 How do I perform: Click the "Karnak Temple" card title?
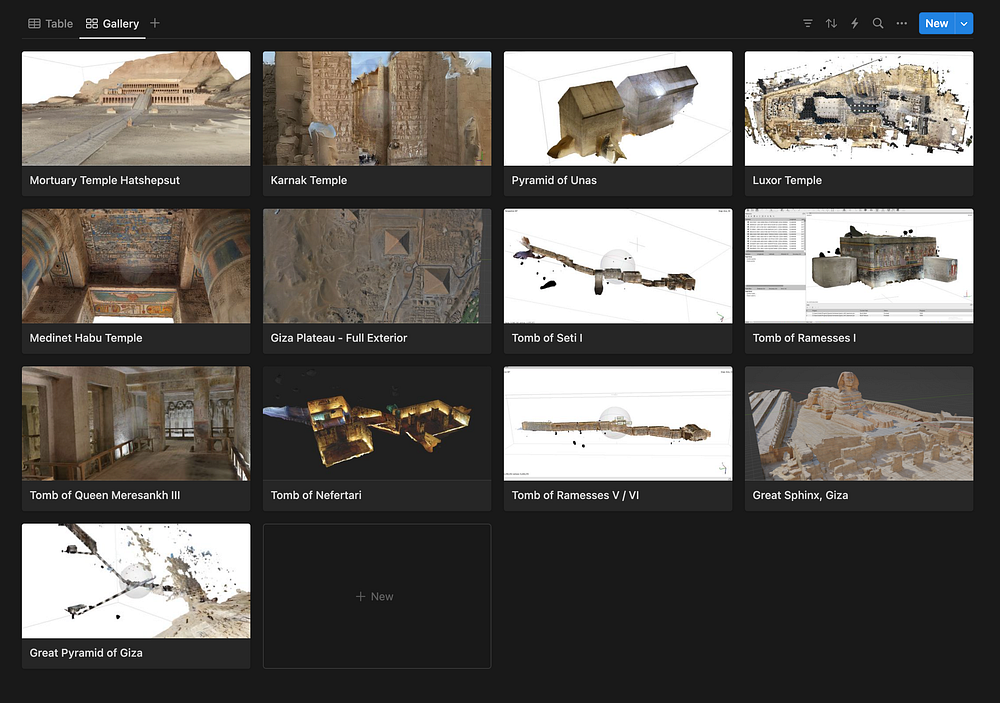(309, 181)
